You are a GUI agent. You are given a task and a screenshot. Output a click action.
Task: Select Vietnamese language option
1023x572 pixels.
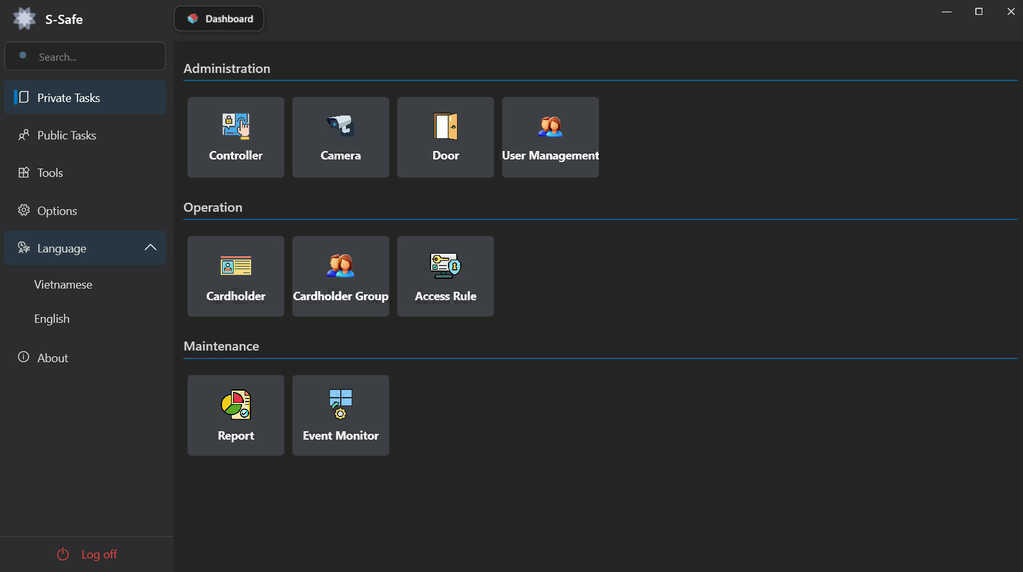tap(63, 285)
